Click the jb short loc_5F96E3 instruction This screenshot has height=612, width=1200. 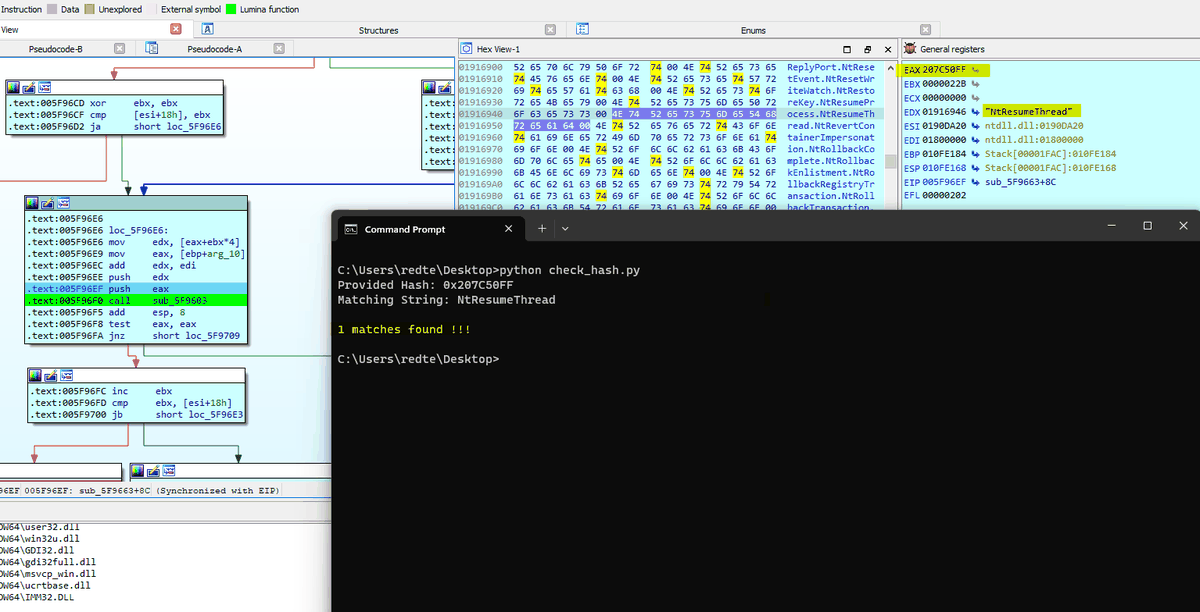click(136, 414)
